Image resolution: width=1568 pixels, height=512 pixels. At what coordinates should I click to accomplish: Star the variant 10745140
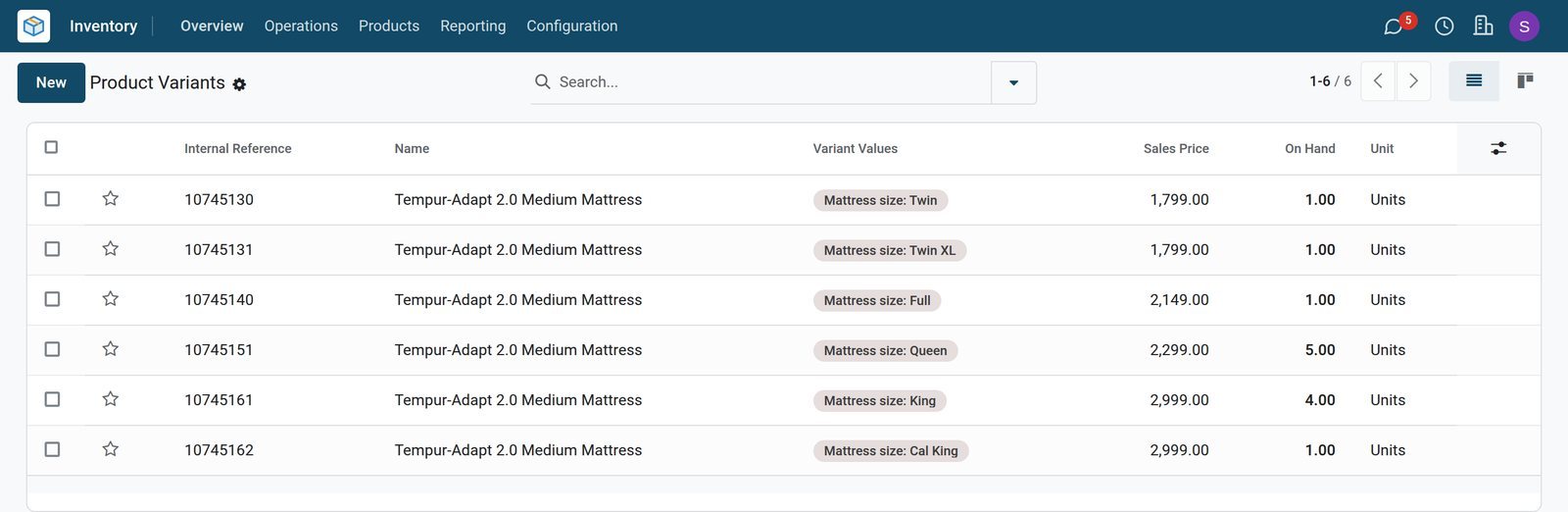pyautogui.click(x=110, y=299)
